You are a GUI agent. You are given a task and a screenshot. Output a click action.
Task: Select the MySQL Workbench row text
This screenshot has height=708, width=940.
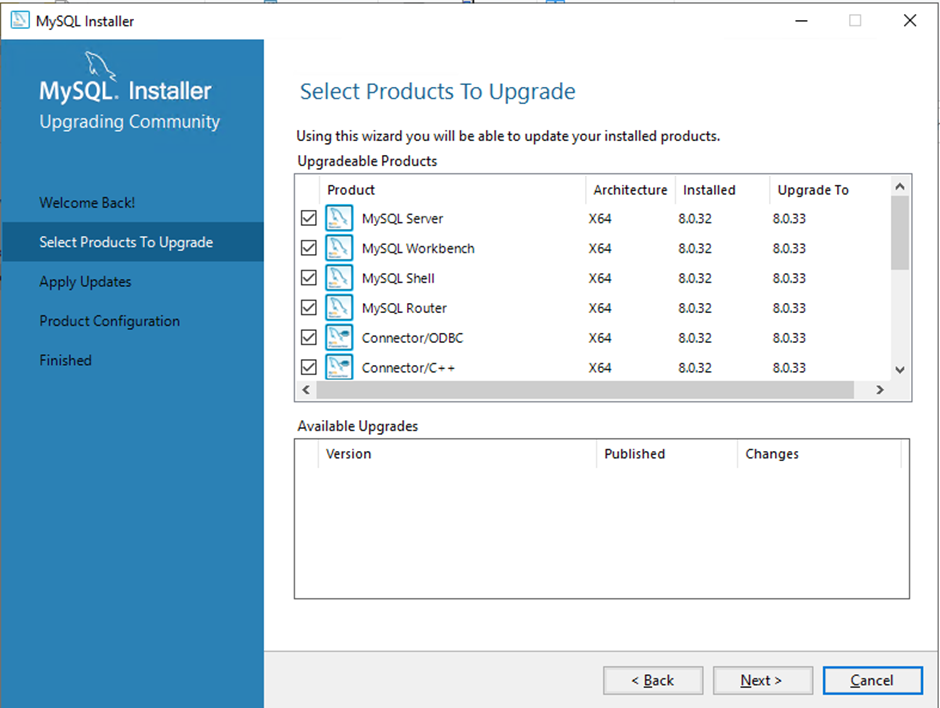[418, 249]
